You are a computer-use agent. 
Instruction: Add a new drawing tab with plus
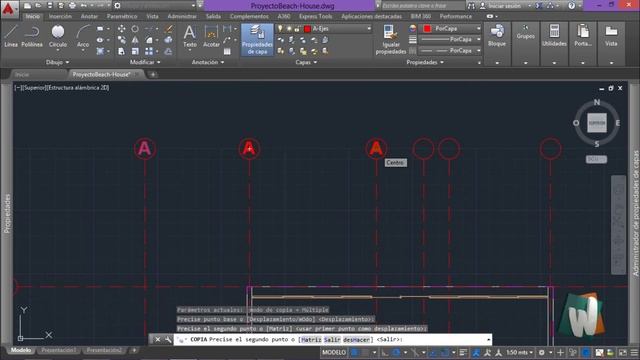(x=153, y=75)
